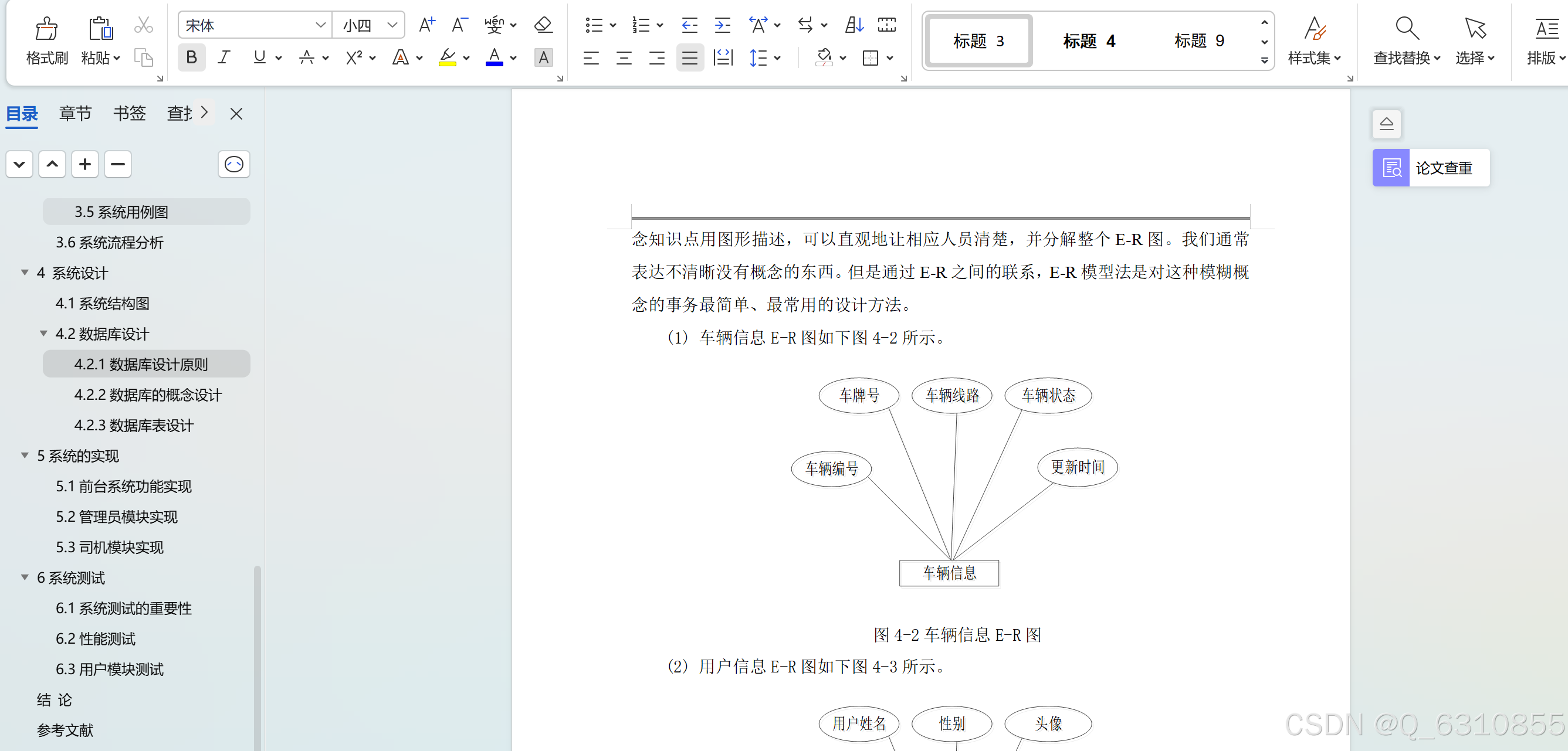Decrease paragraph indent
The width and height of the screenshot is (1568, 751).
(x=690, y=25)
